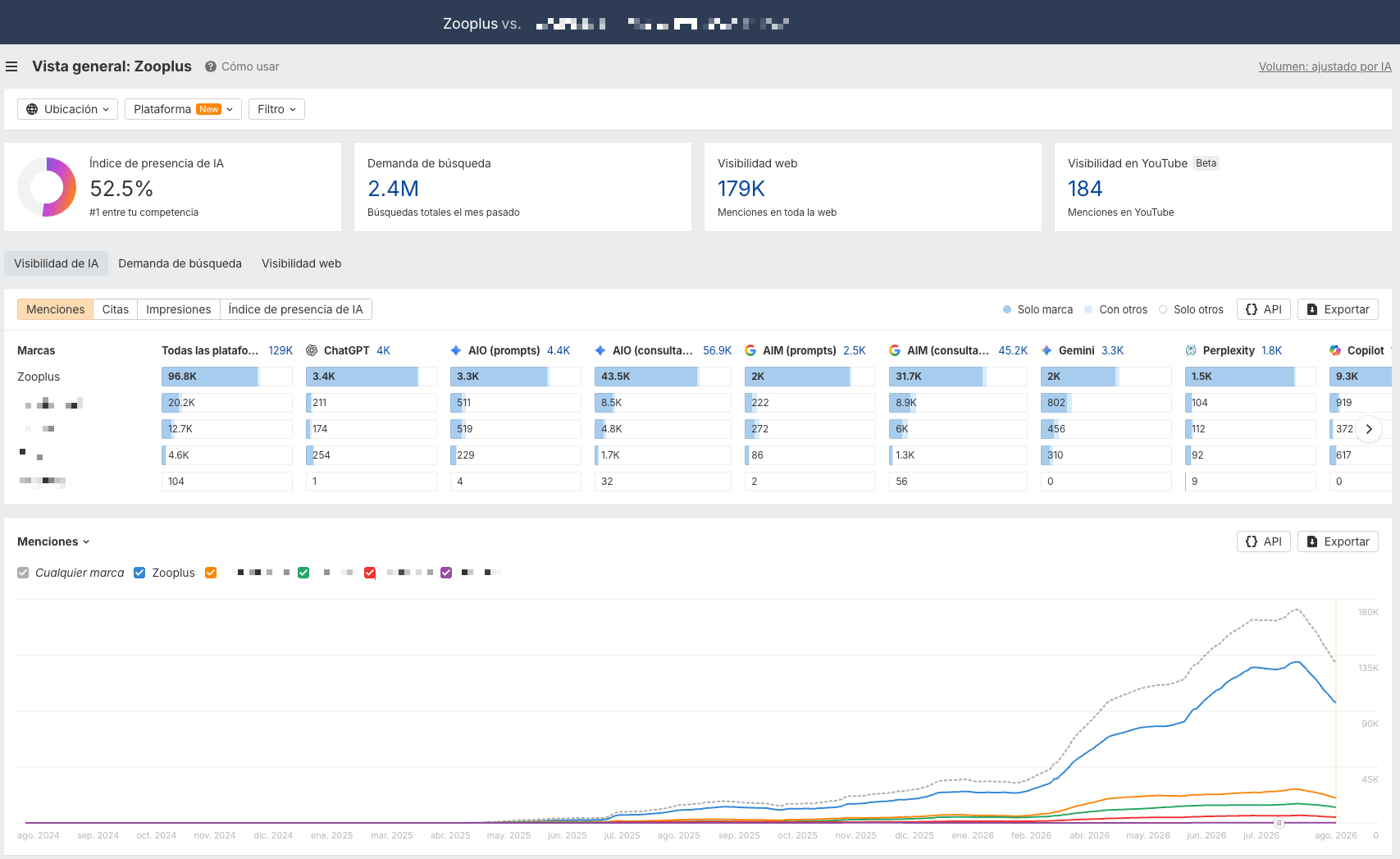Click the Zooplus row label in Marcas
1400x859 pixels.
click(39, 377)
